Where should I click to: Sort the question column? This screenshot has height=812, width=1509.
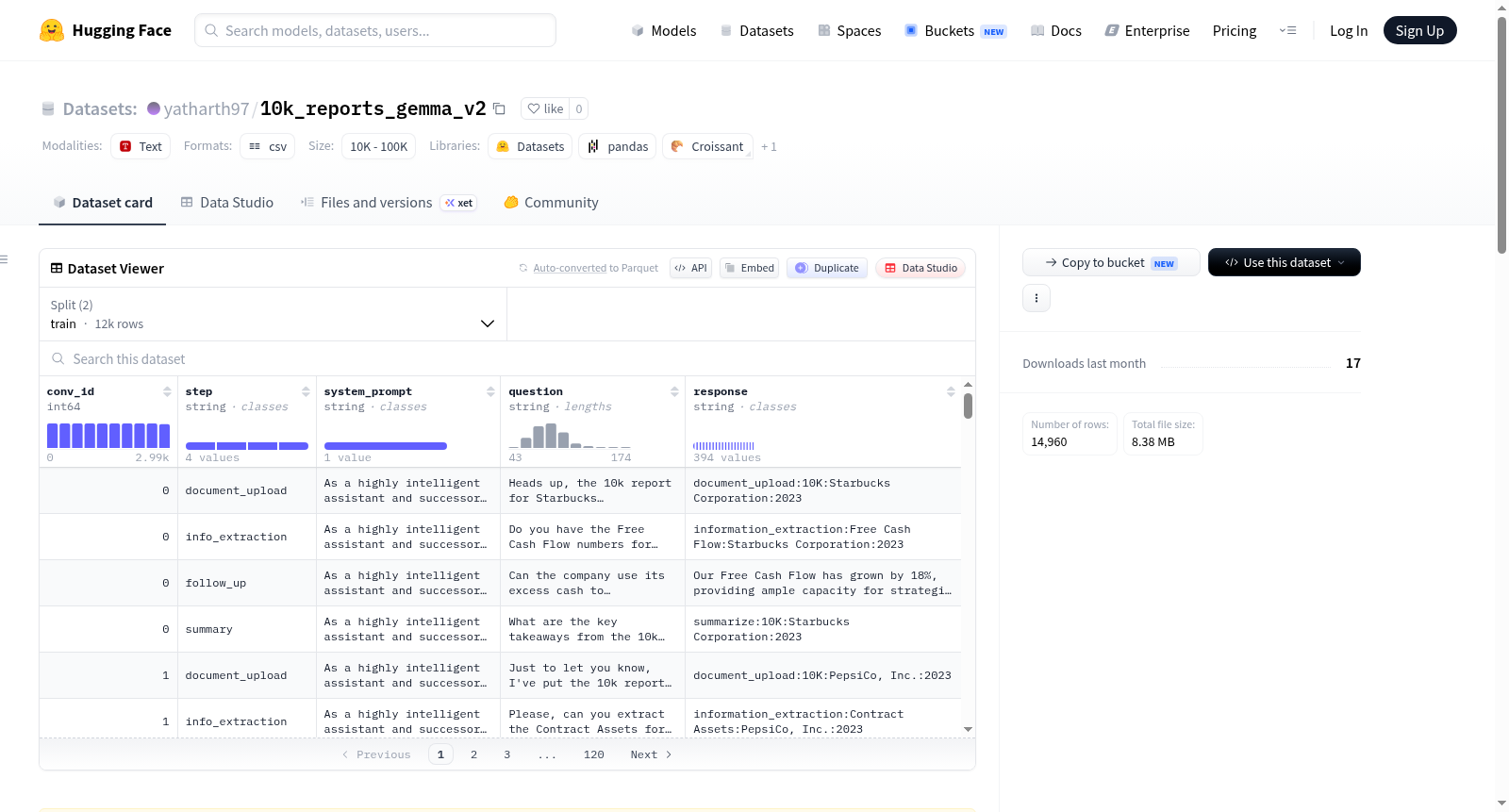[674, 391]
